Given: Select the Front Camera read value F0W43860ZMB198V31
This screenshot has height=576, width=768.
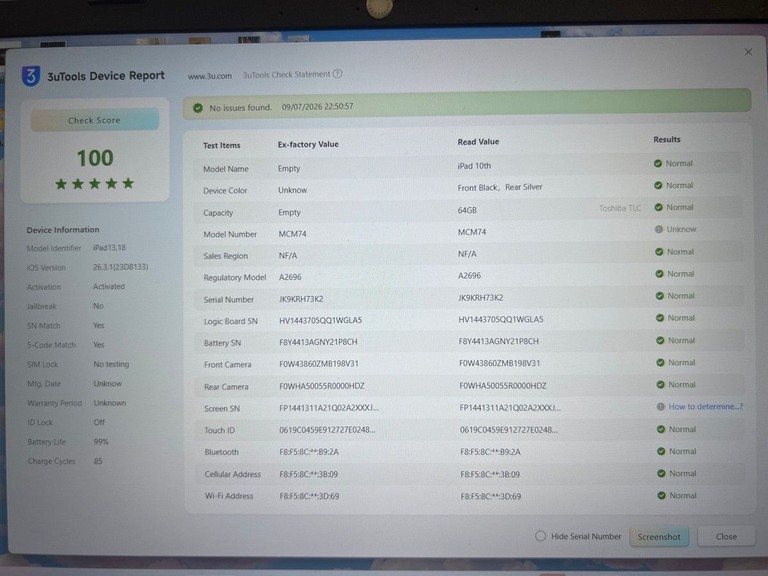Looking at the screenshot, I should pos(500,363).
